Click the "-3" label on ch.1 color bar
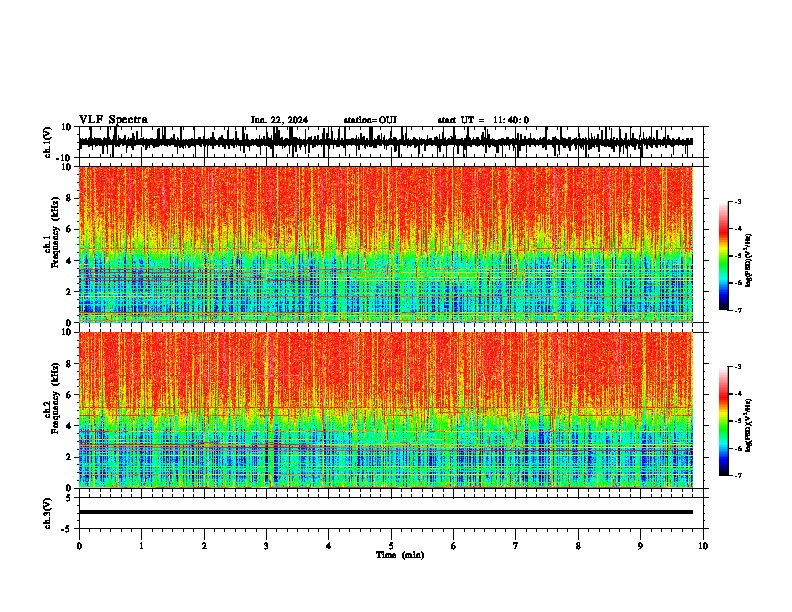The width and height of the screenshot is (792, 612). click(738, 201)
